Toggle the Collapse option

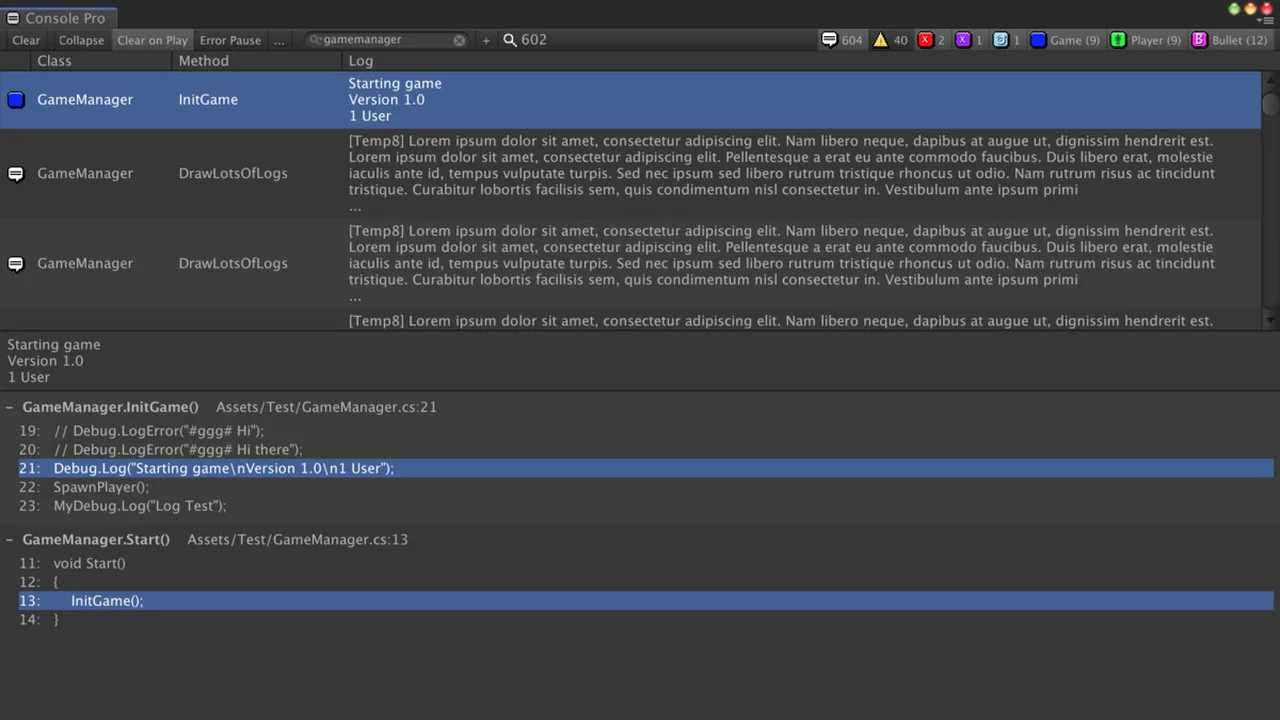(x=81, y=40)
